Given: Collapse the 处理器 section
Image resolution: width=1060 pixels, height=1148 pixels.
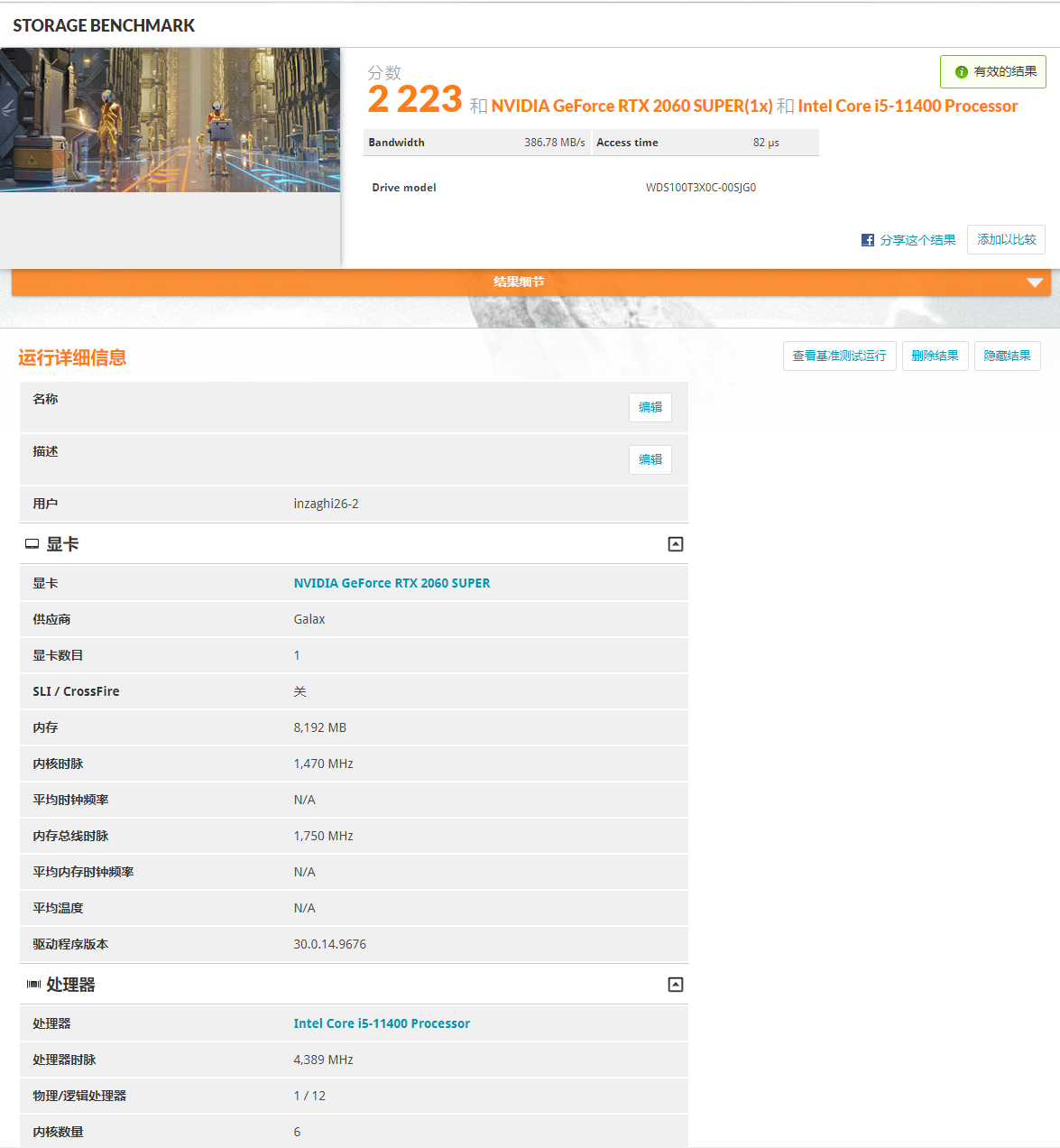Looking at the screenshot, I should [676, 985].
